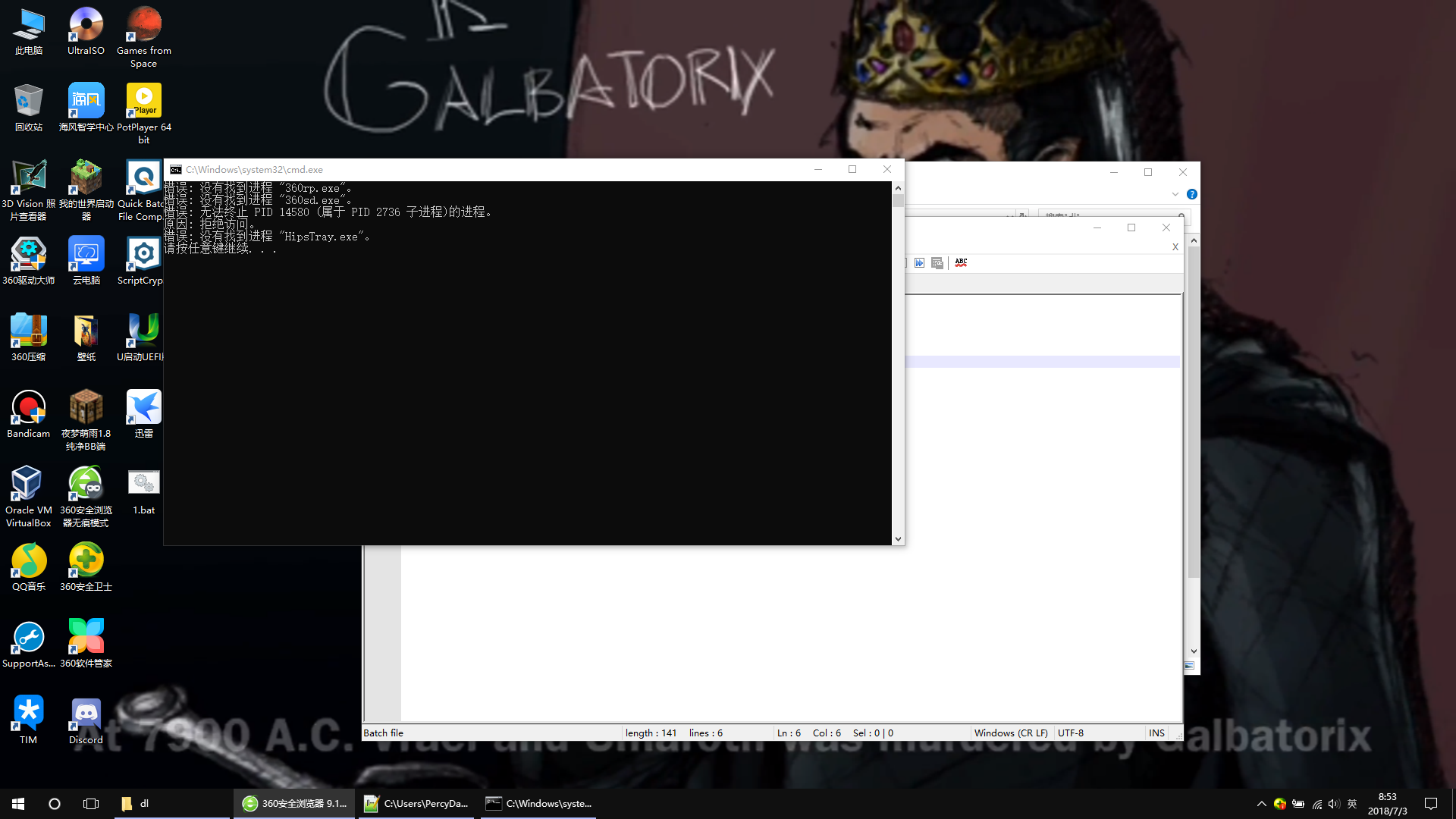Image resolution: width=1456 pixels, height=819 pixels.
Task: Select the 我的世界启动器 Minecraft icon
Action: [86, 190]
